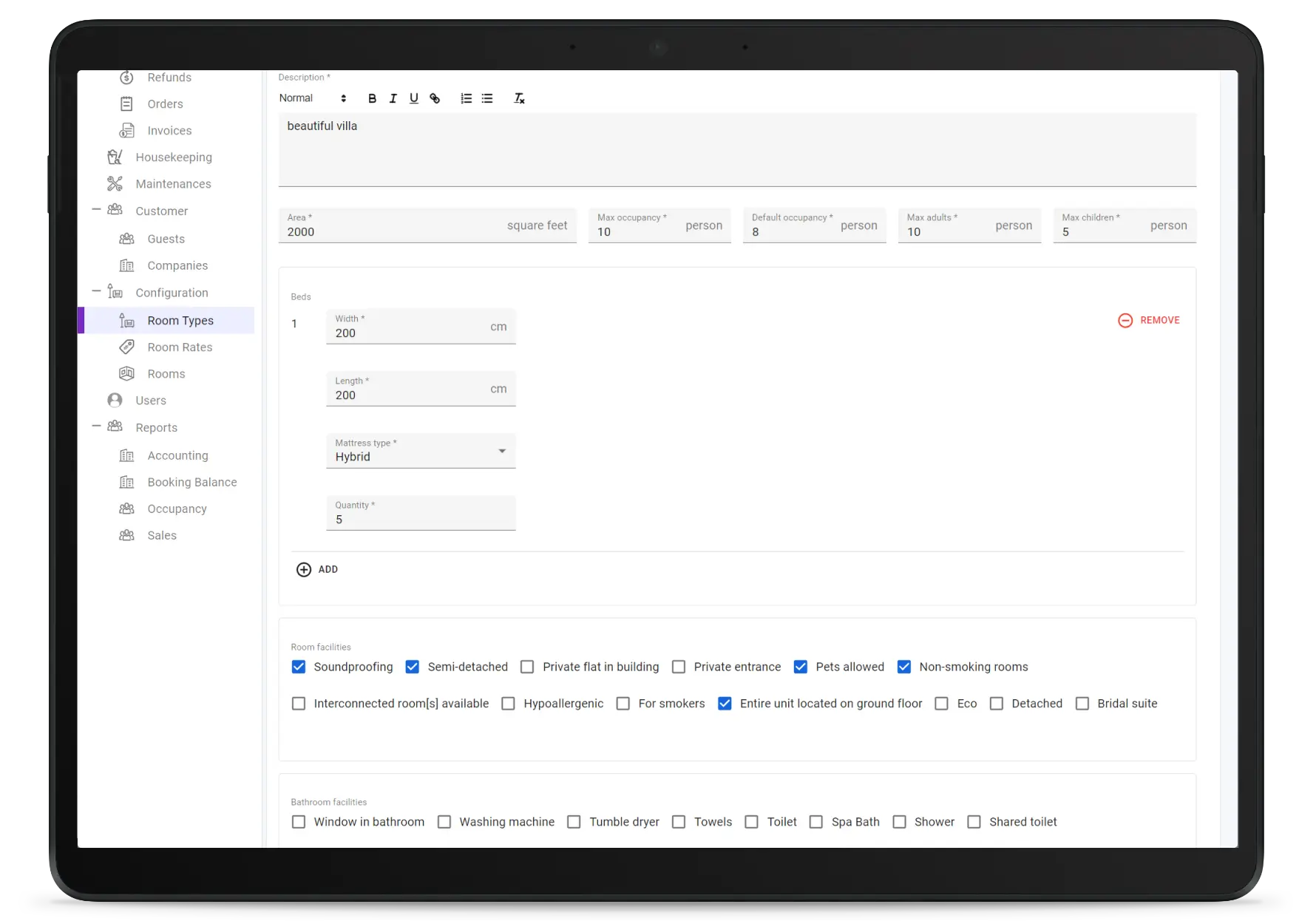Toggle bold formatting in description toolbar
The height and width of the screenshot is (921, 1316).
point(372,98)
